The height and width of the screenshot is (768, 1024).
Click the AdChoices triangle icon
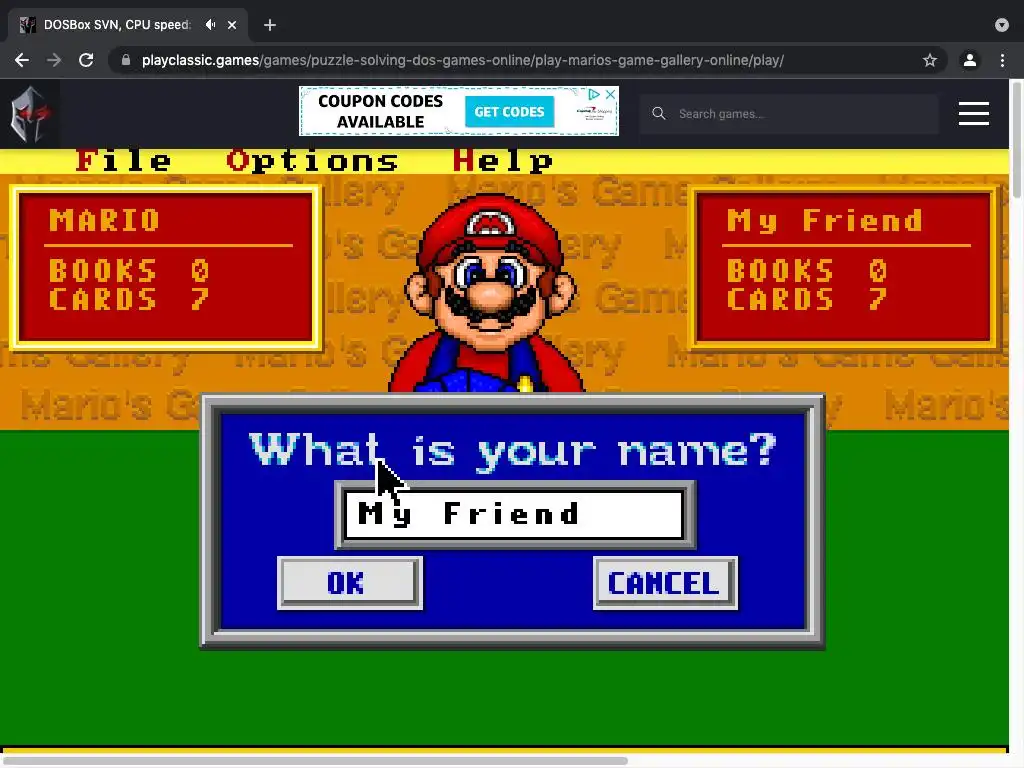click(x=594, y=94)
